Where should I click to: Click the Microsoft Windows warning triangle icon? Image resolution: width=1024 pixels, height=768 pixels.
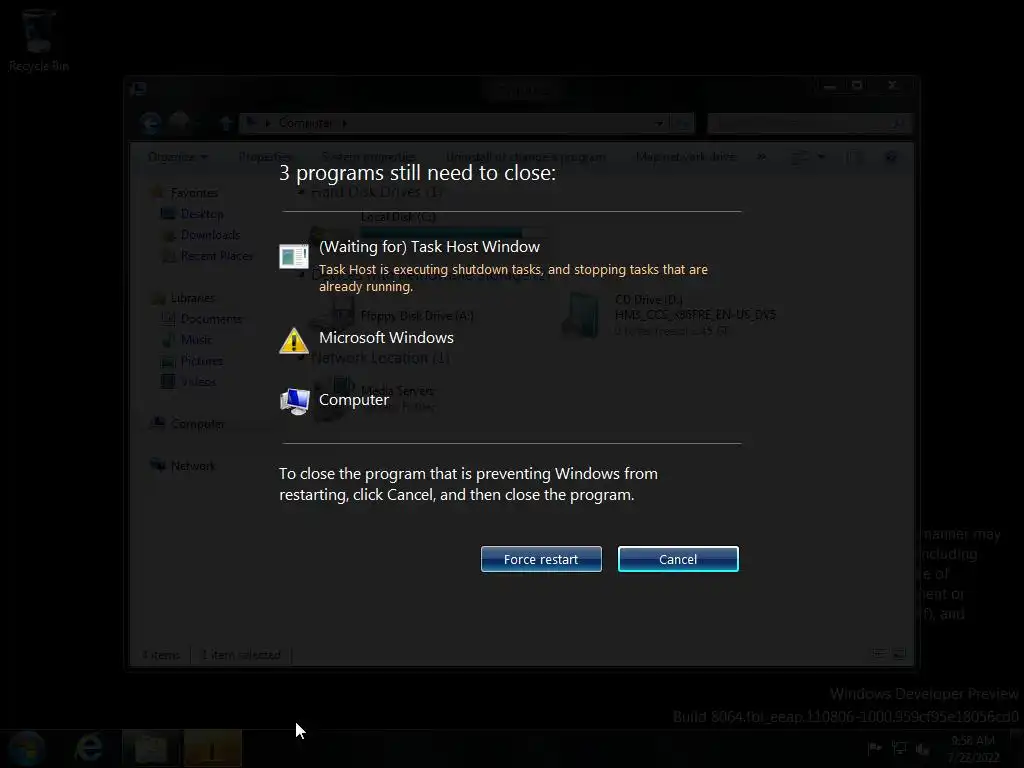(x=294, y=340)
